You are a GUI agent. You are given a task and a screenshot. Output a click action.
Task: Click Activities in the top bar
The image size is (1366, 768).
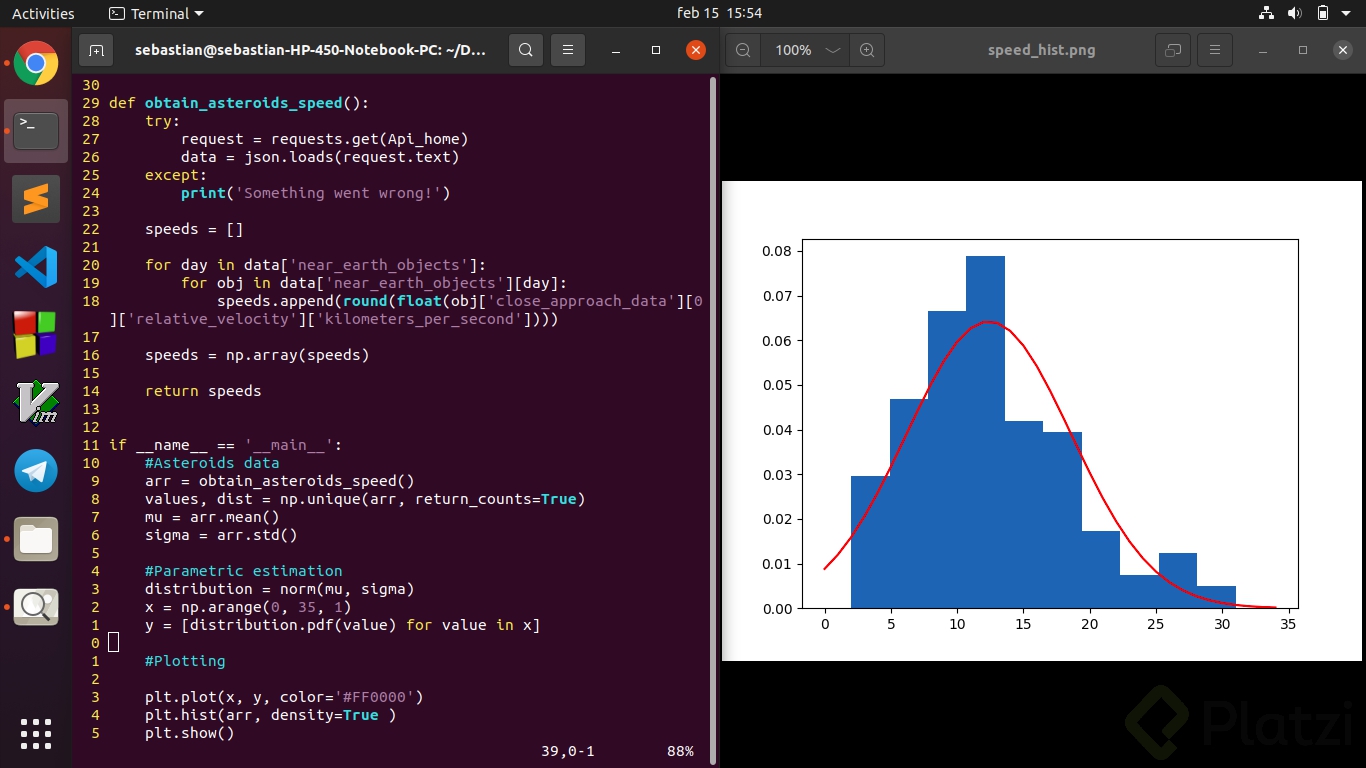(43, 13)
